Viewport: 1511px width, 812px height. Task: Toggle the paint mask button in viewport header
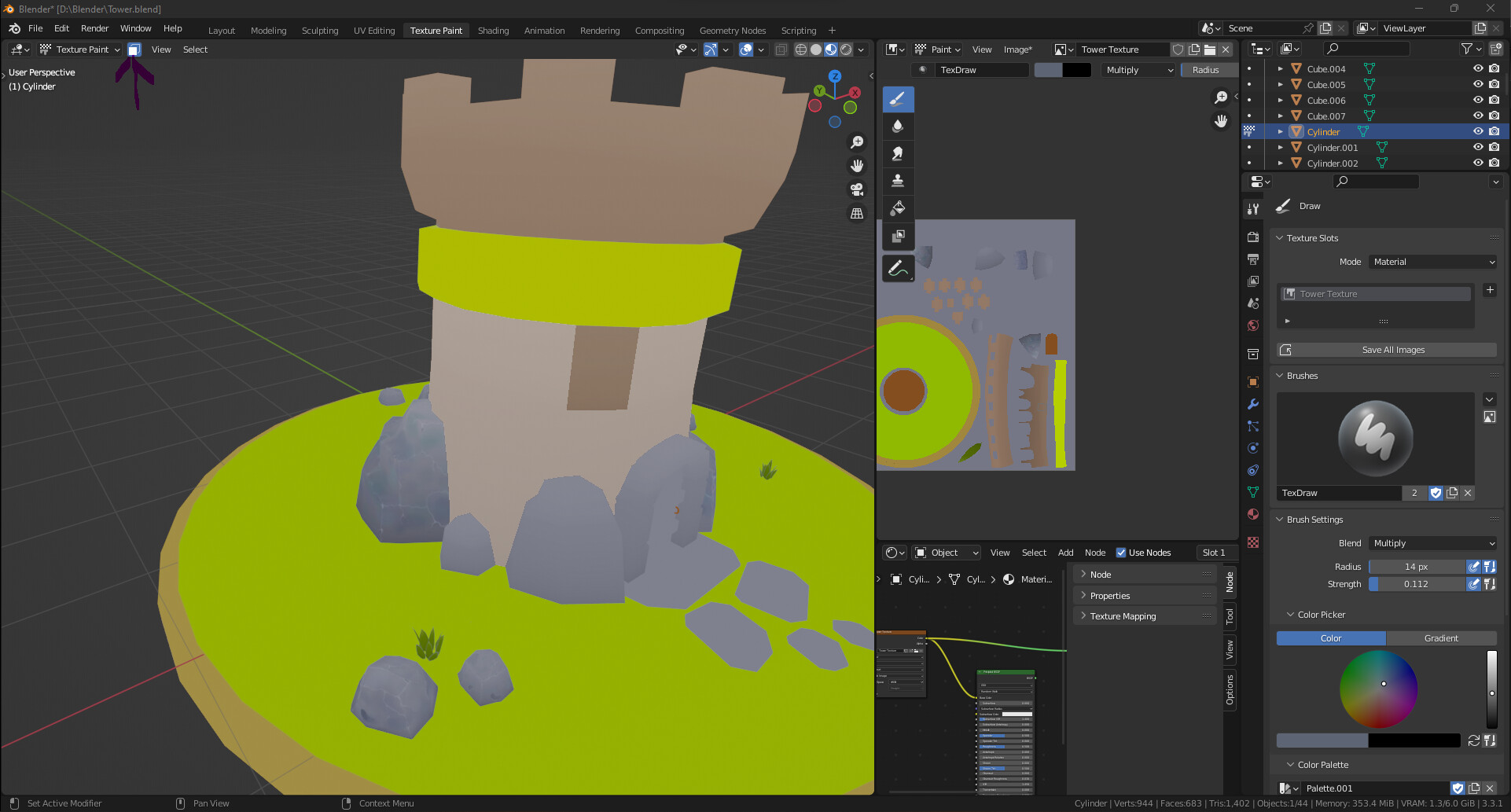pyautogui.click(x=134, y=50)
